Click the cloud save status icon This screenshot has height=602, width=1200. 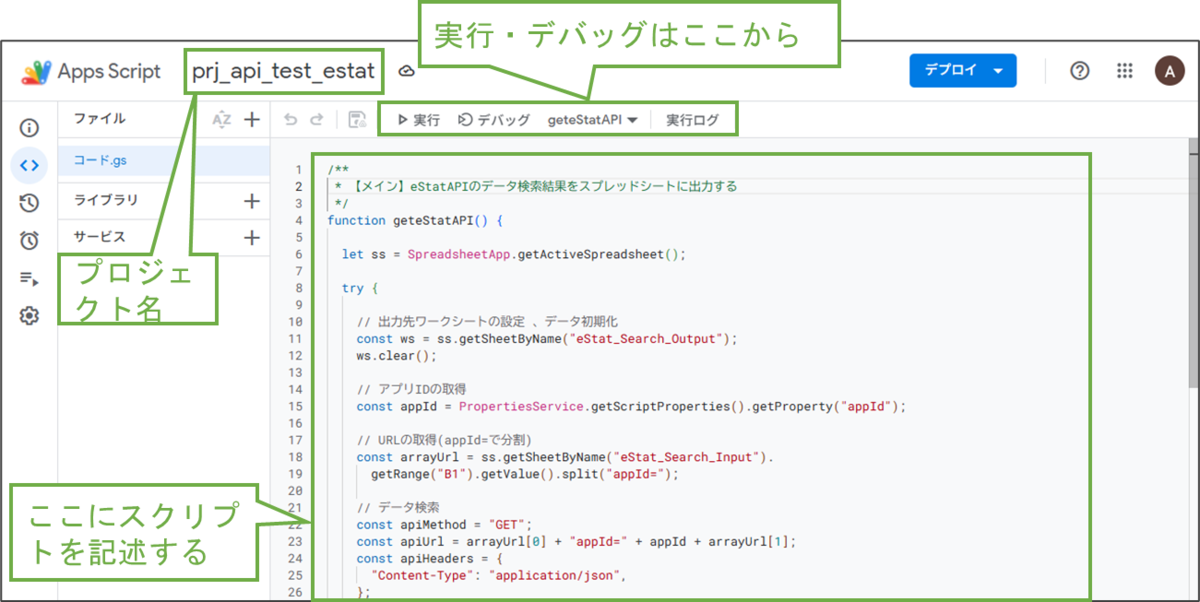[406, 72]
